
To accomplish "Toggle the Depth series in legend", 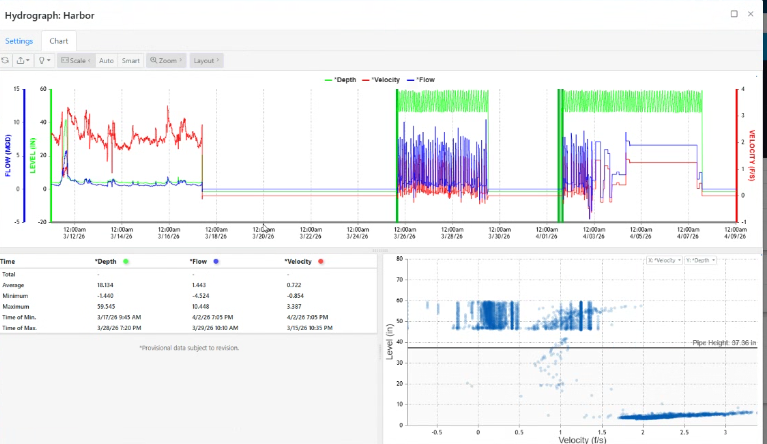I will pos(345,79).
